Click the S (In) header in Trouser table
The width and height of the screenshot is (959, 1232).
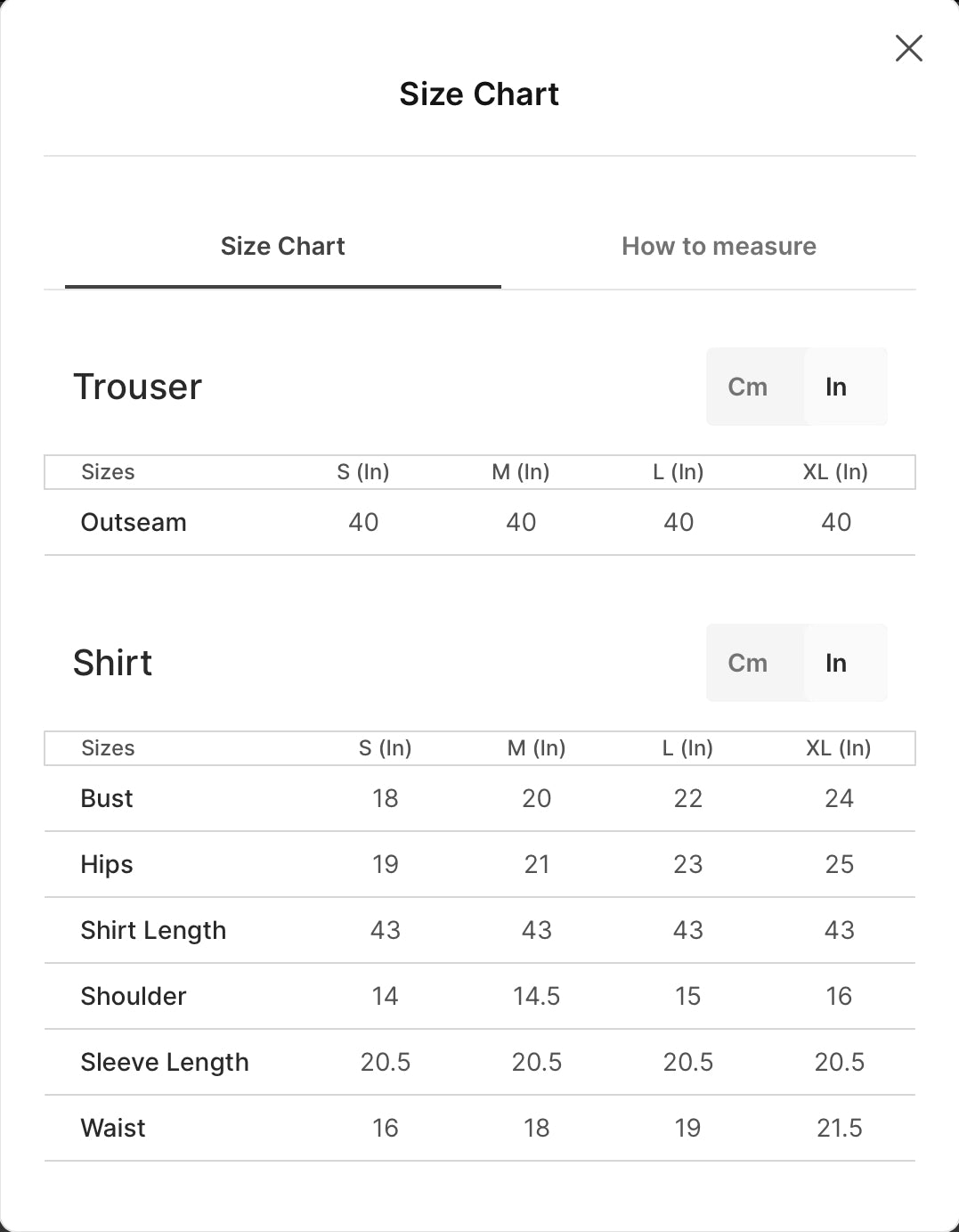[363, 471]
